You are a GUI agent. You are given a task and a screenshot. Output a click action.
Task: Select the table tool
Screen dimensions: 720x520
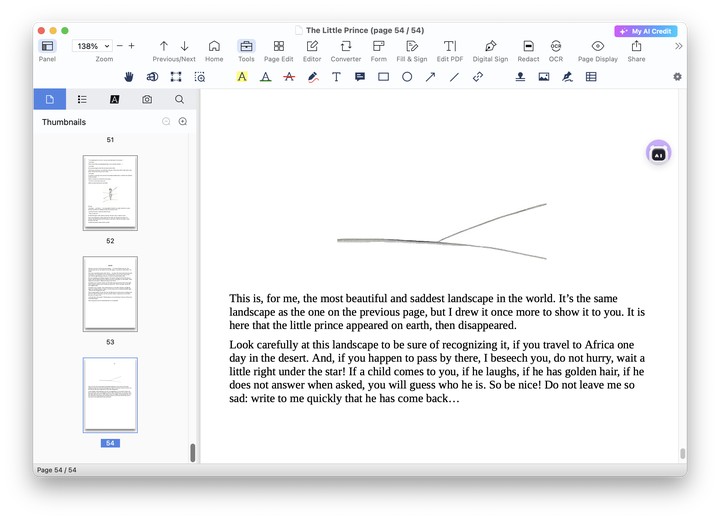[591, 77]
